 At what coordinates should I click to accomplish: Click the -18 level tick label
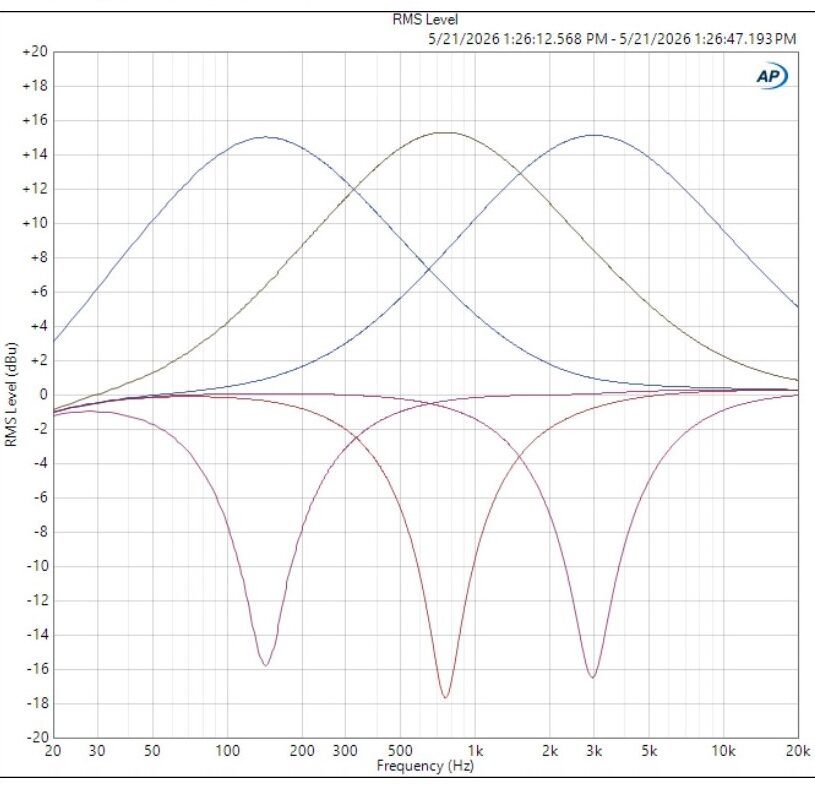click(x=37, y=703)
